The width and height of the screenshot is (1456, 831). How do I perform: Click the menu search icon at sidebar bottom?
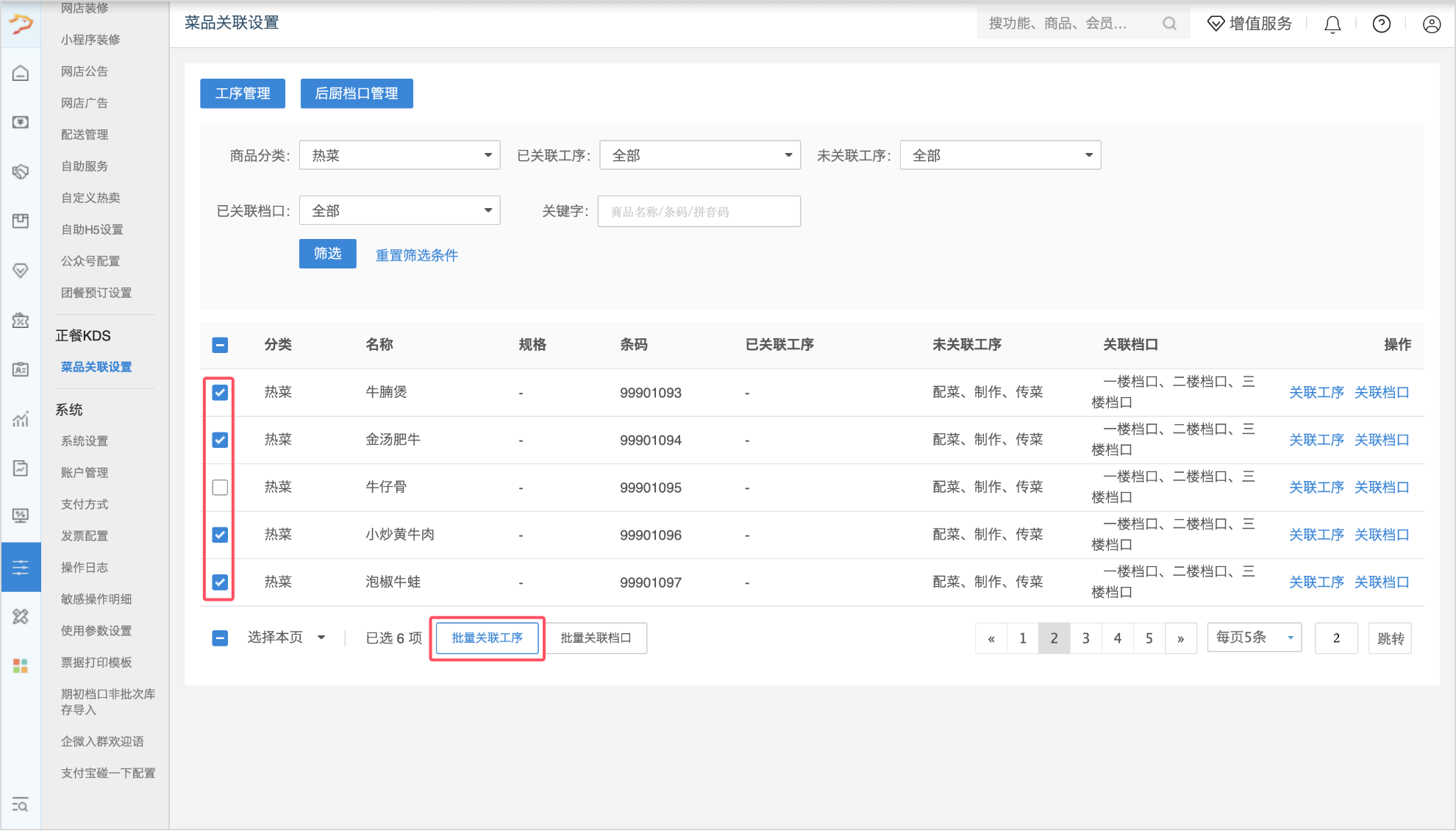click(x=21, y=805)
